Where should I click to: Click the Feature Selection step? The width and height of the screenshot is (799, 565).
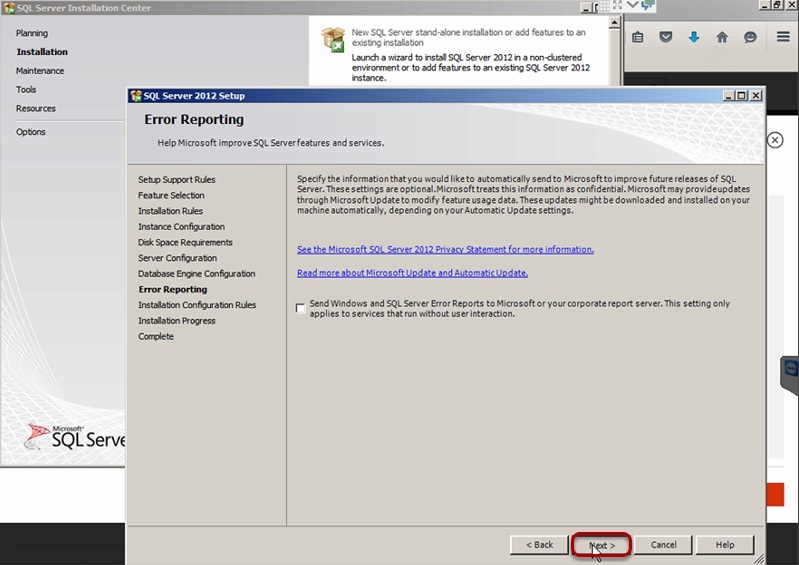[x=171, y=195]
